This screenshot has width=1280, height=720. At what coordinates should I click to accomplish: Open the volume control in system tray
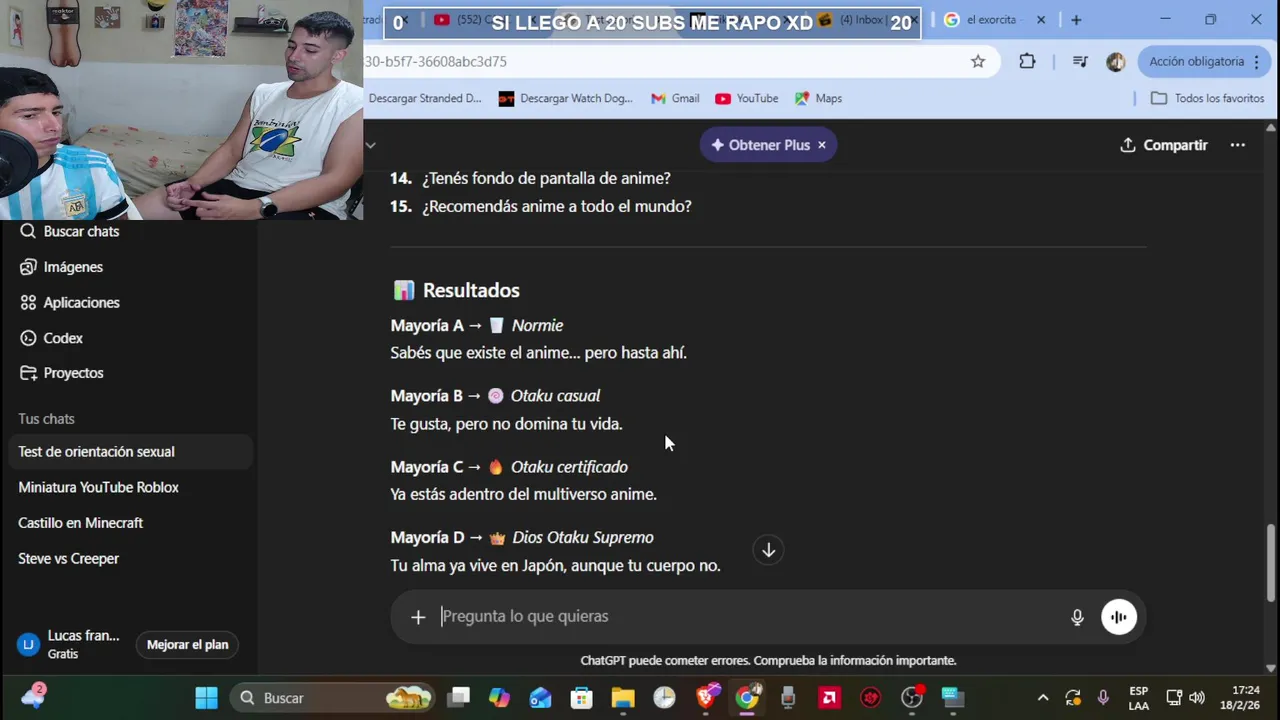tap(1197, 698)
